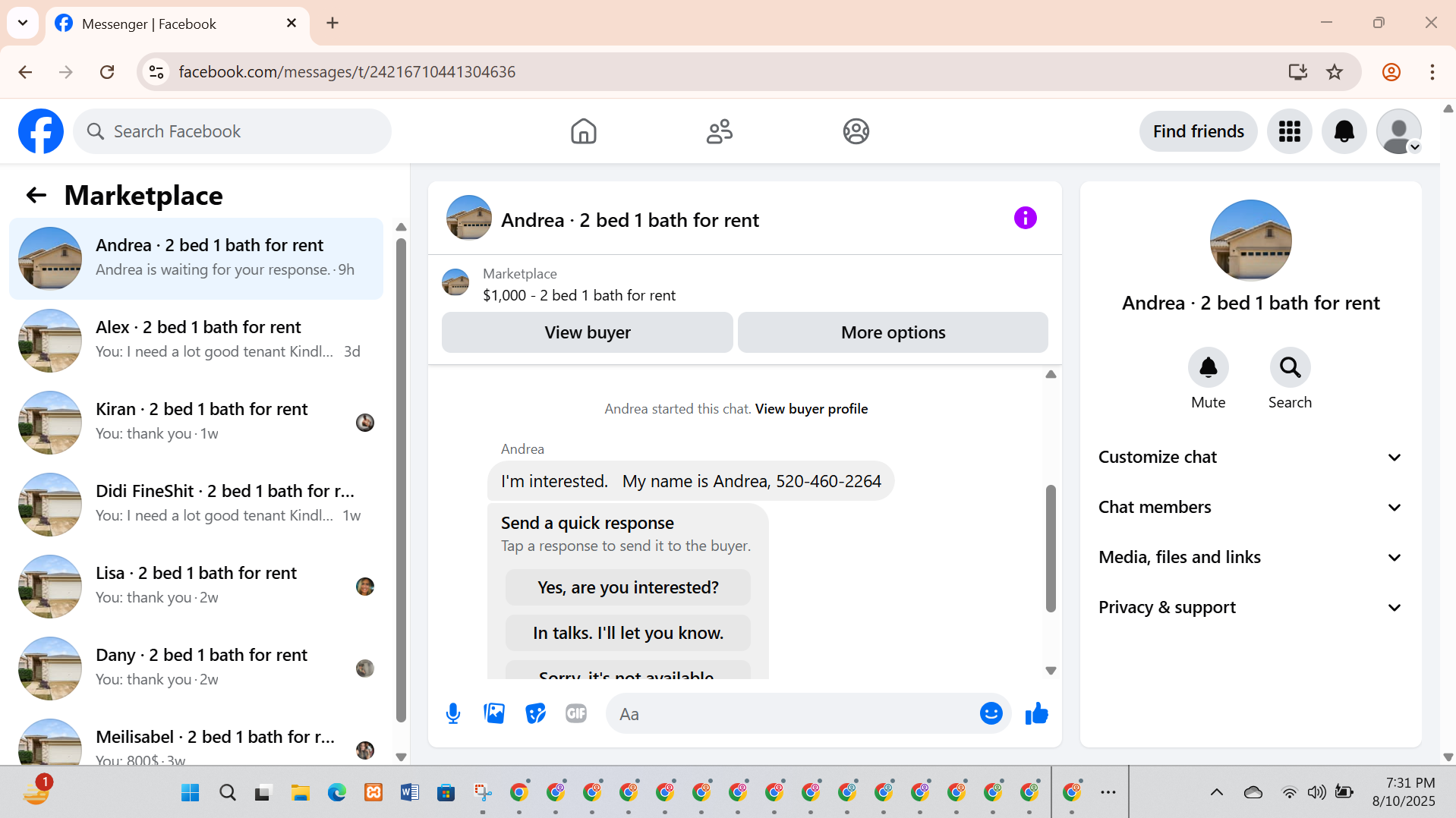Viewport: 1456px width, 818px height.
Task: Click the listing thumbnail in the chat header
Action: (x=468, y=218)
